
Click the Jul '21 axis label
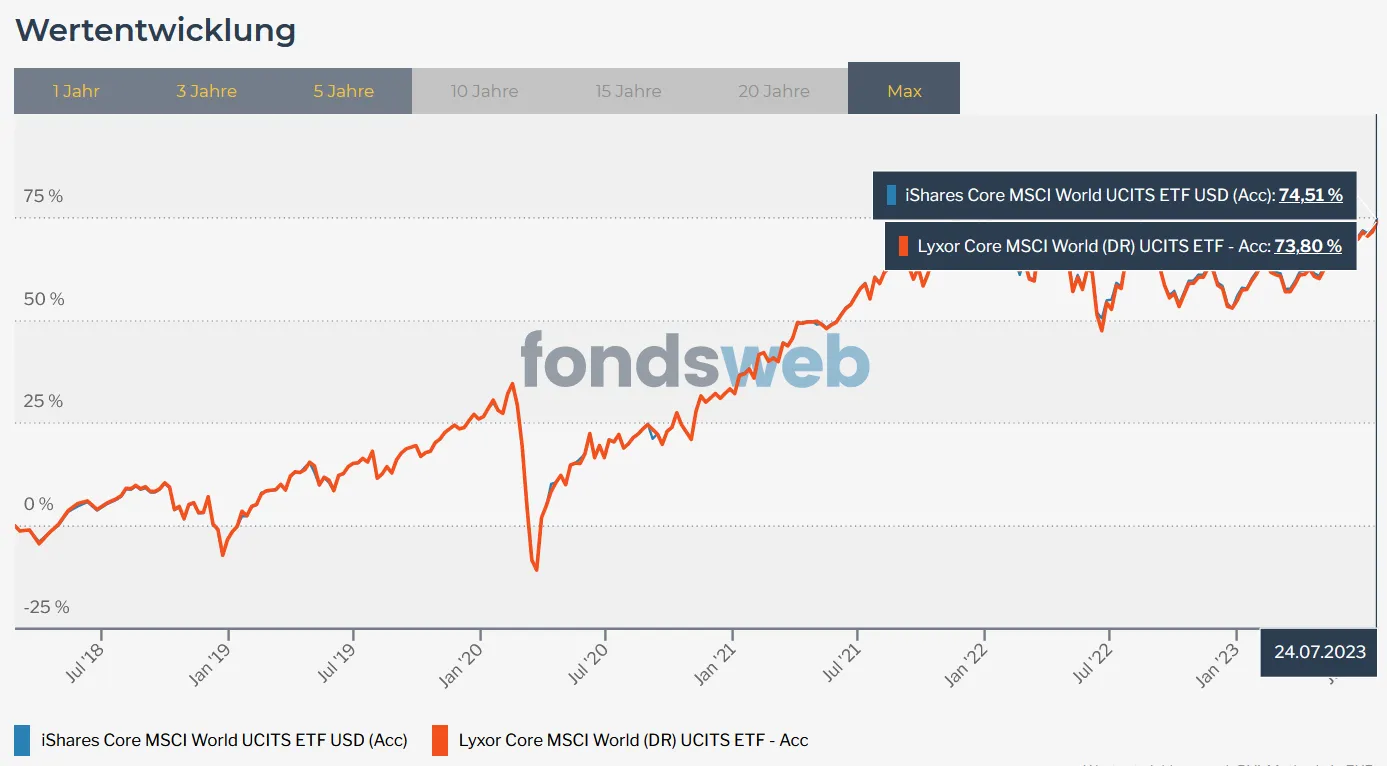[841, 661]
